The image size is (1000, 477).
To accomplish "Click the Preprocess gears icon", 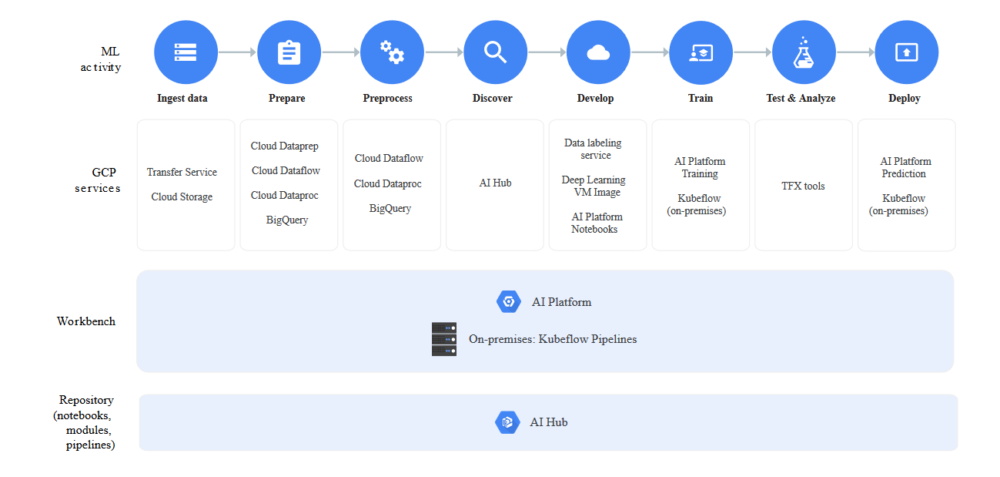I will tap(391, 52).
